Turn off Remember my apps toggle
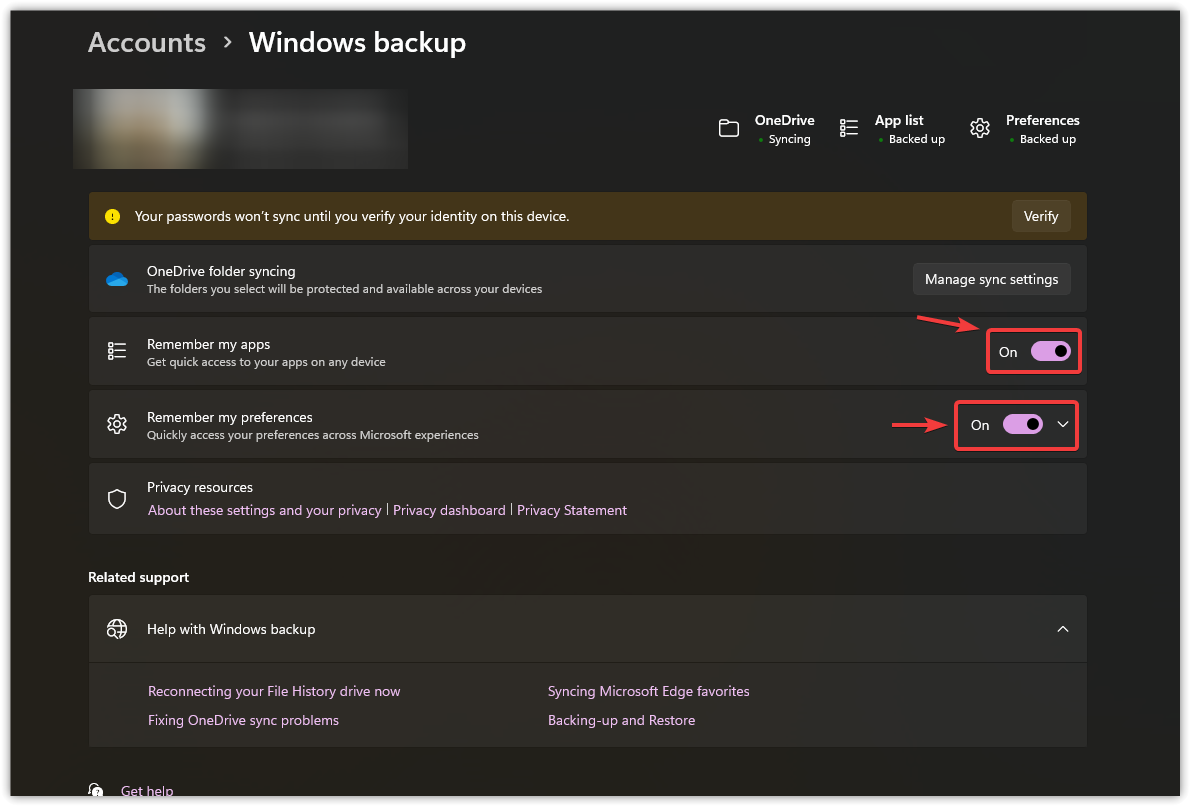 tap(1050, 351)
